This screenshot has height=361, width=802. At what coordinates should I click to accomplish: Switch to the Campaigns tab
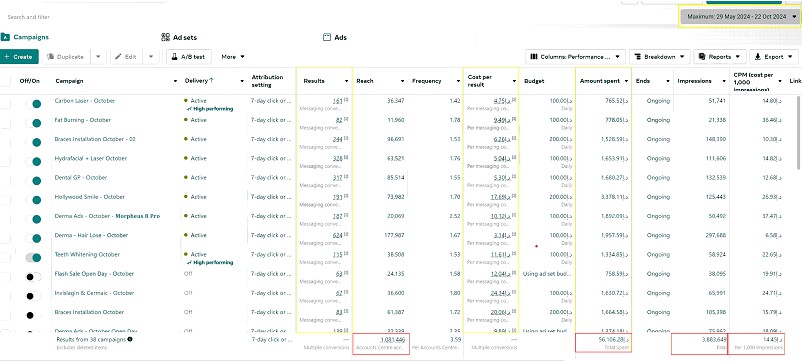(x=25, y=37)
